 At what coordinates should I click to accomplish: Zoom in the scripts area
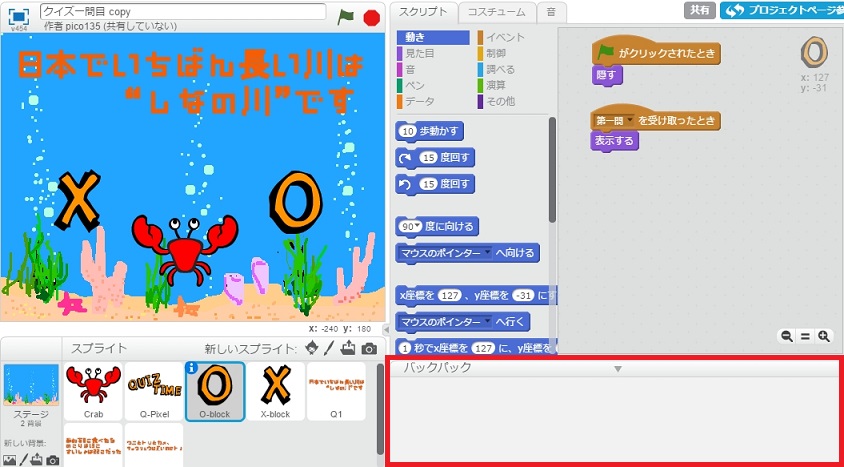coord(823,337)
